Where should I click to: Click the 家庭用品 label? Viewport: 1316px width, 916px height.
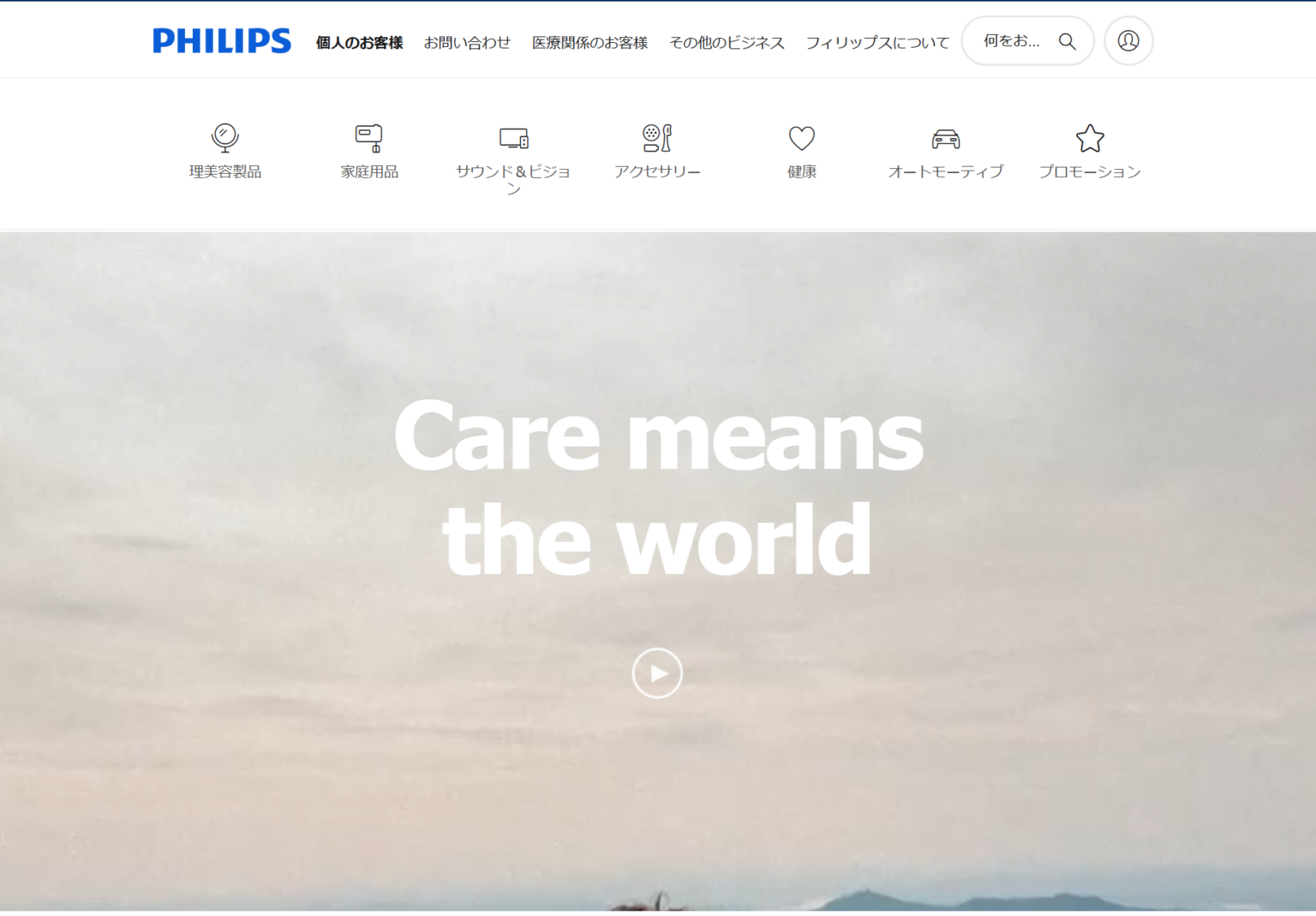pos(369,171)
